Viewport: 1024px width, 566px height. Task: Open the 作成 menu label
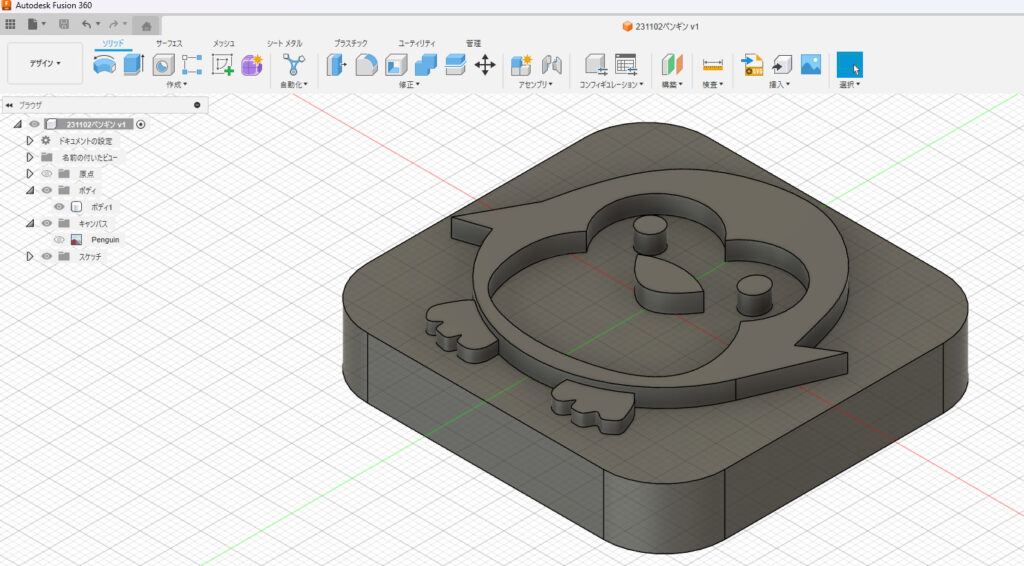(176, 85)
